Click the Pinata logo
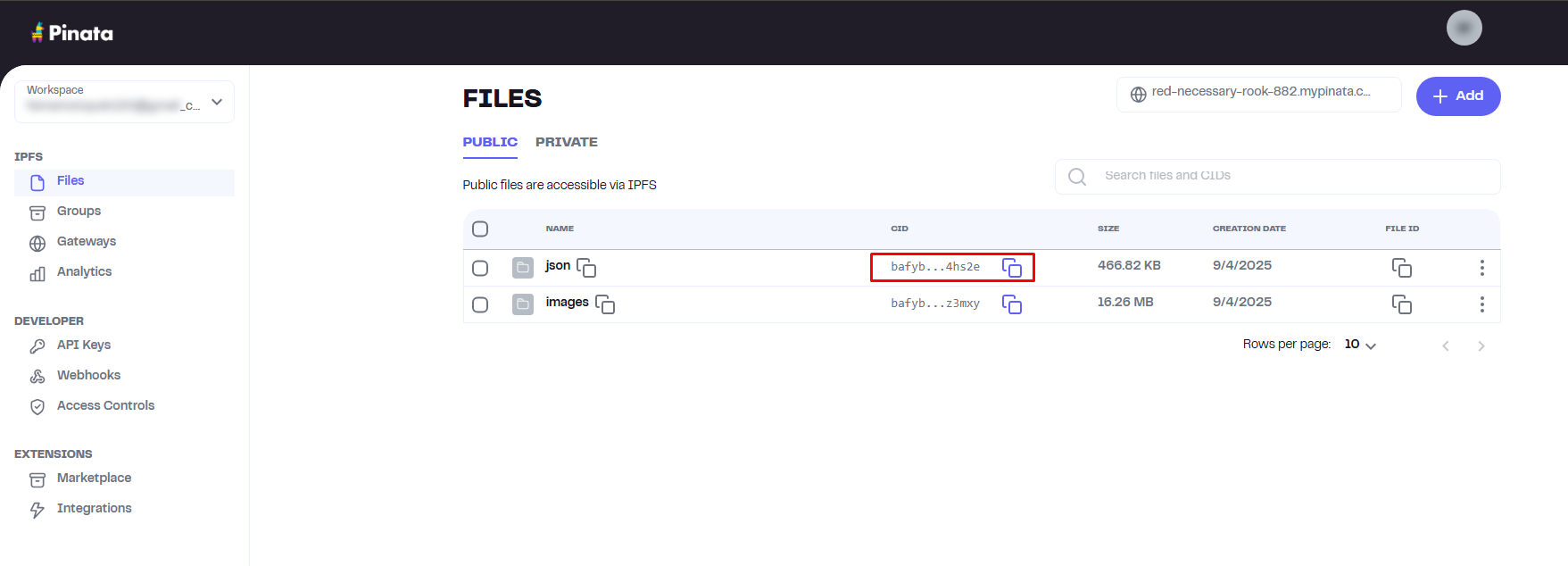Viewport: 1568px width, 566px height. coord(71,32)
